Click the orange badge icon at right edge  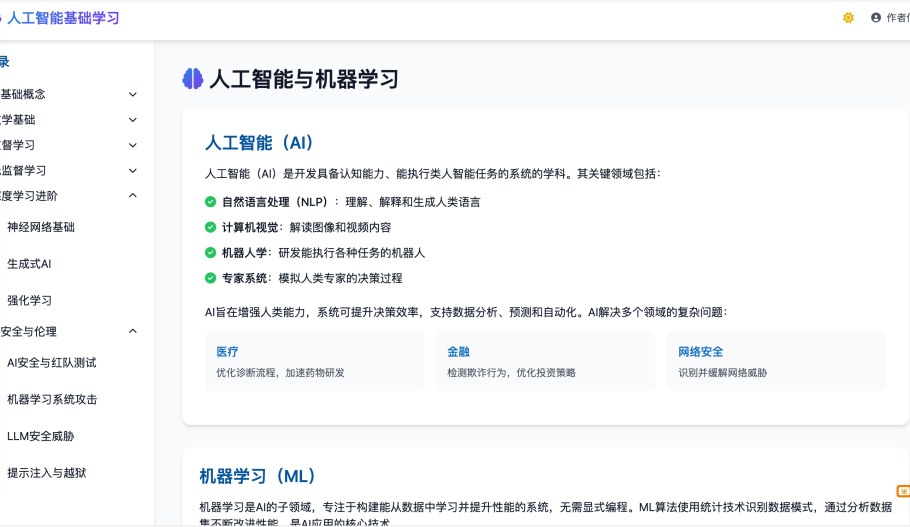pos(903,491)
